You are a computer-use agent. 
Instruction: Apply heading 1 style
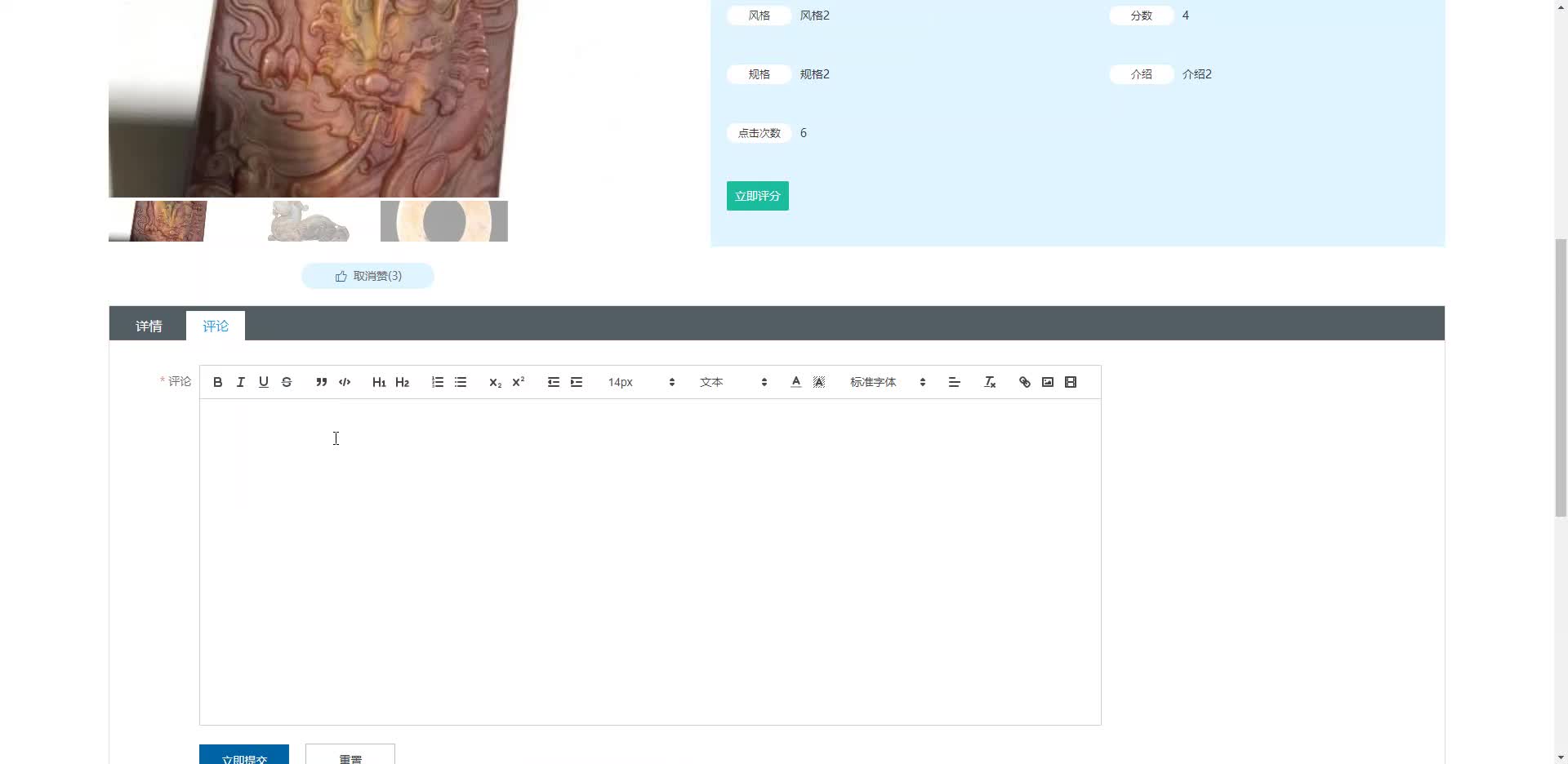tap(379, 382)
